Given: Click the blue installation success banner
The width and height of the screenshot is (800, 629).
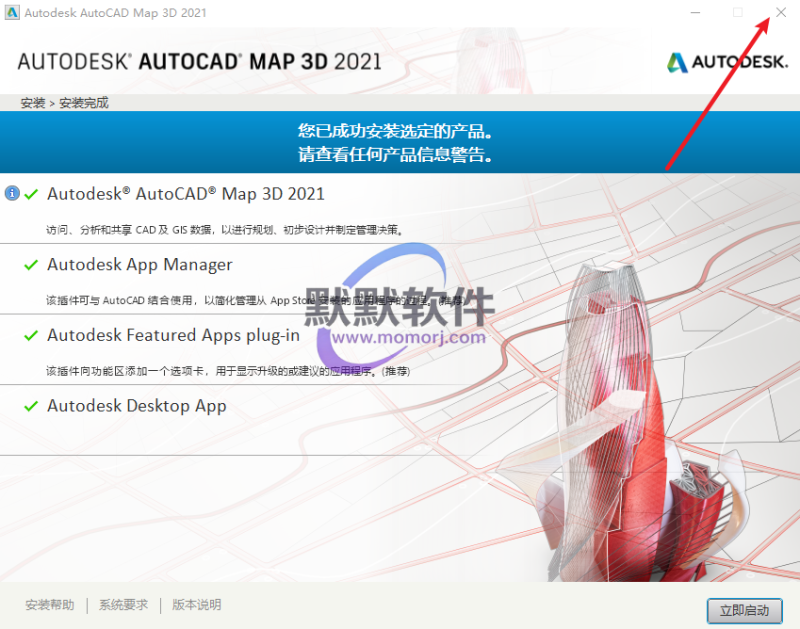Looking at the screenshot, I should (x=398, y=143).
